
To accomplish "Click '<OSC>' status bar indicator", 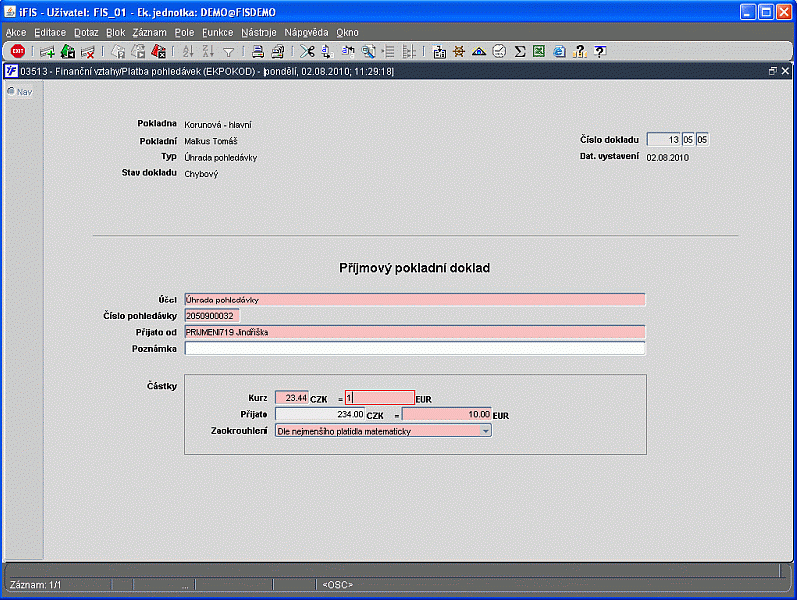I will click(x=338, y=585).
